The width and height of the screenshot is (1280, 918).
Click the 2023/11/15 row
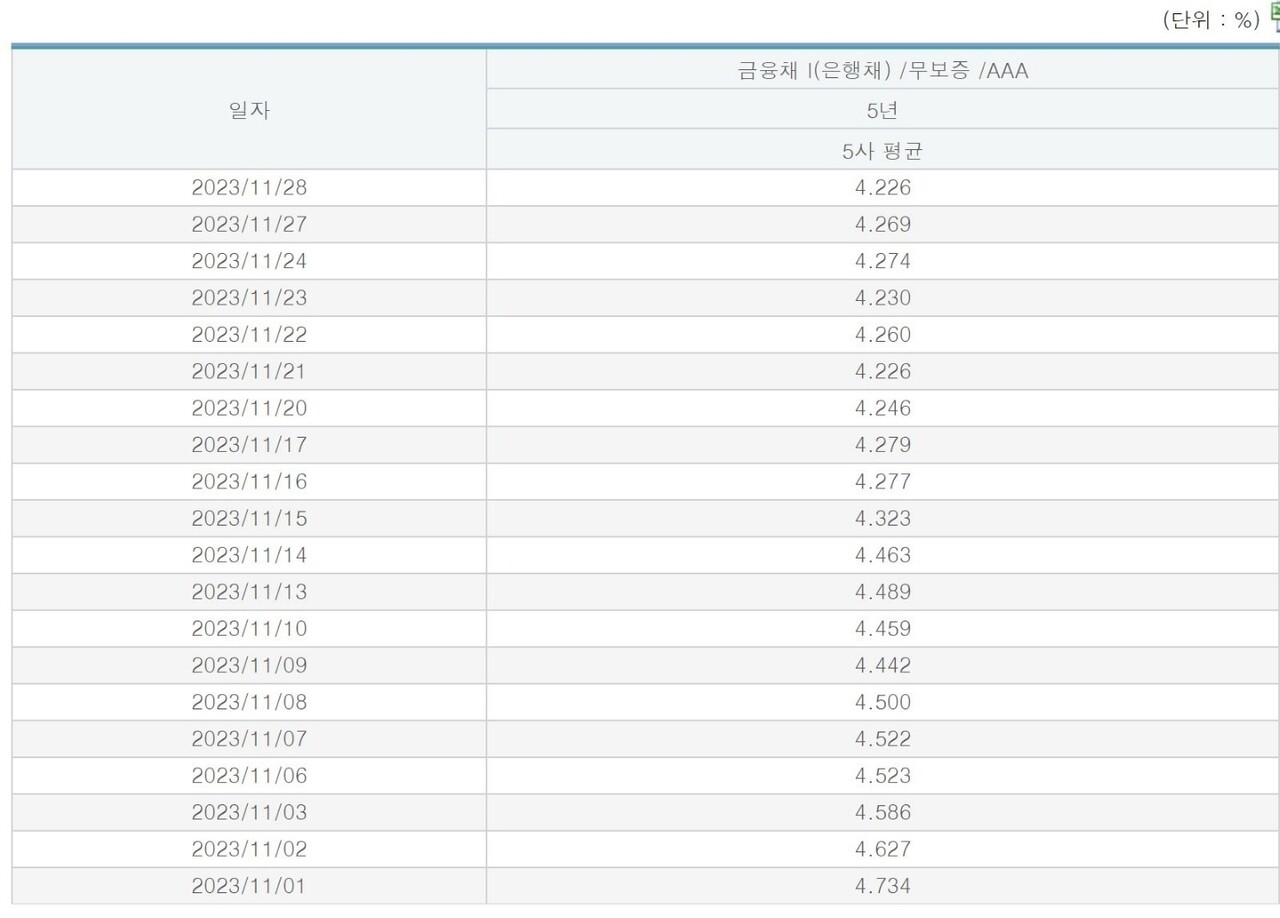247,518
